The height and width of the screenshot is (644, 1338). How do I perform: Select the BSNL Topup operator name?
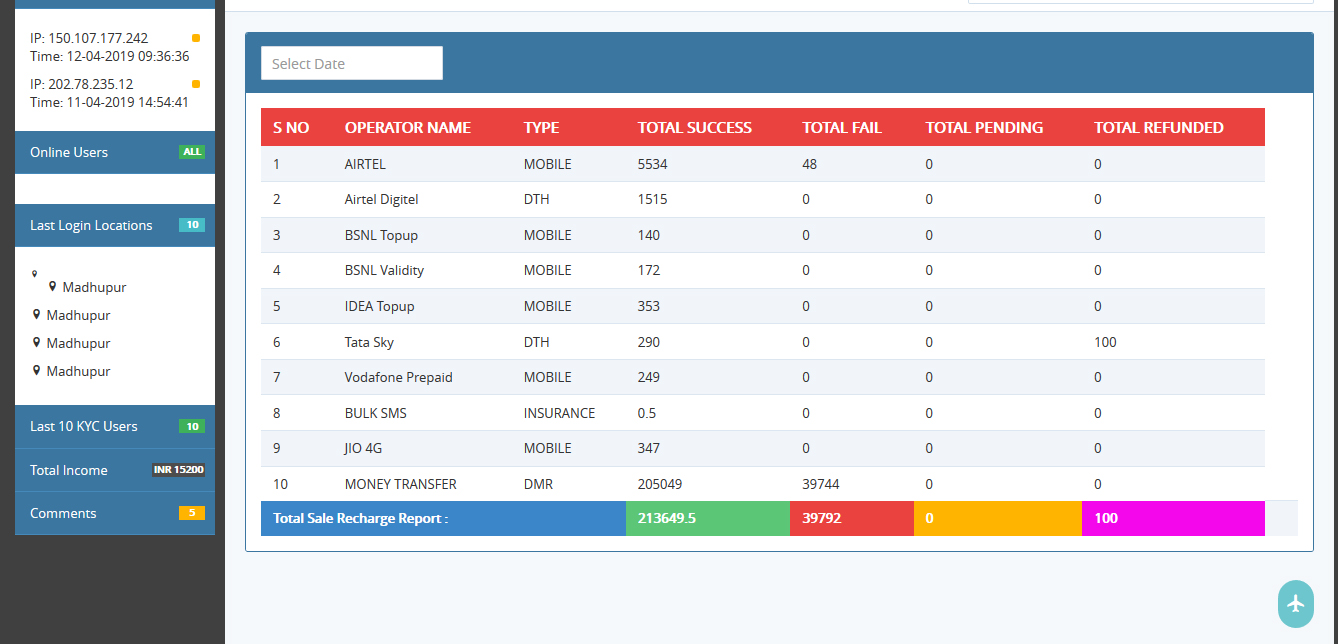(381, 235)
